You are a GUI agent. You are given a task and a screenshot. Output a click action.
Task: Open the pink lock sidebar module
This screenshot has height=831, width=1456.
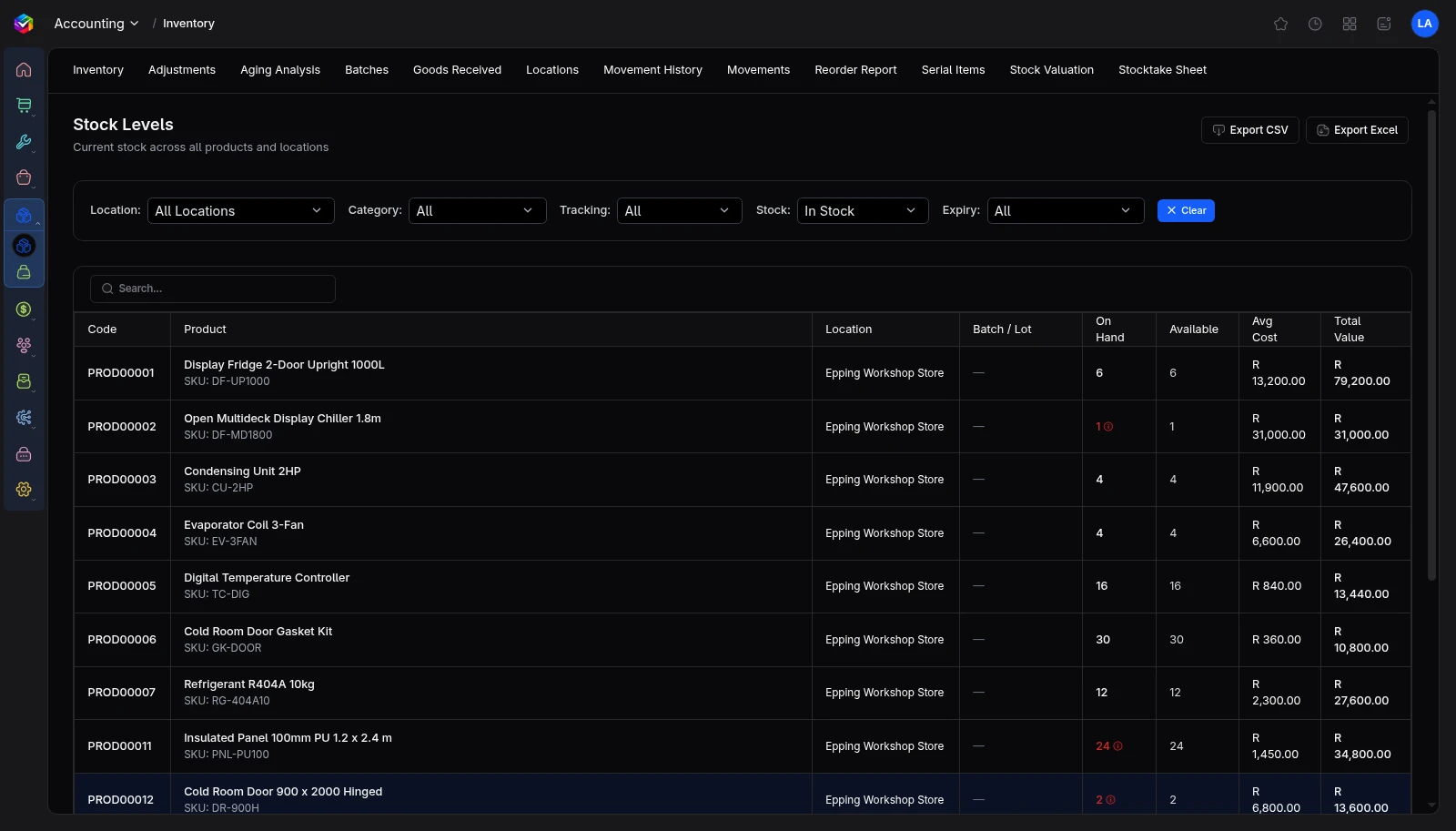tap(24, 454)
